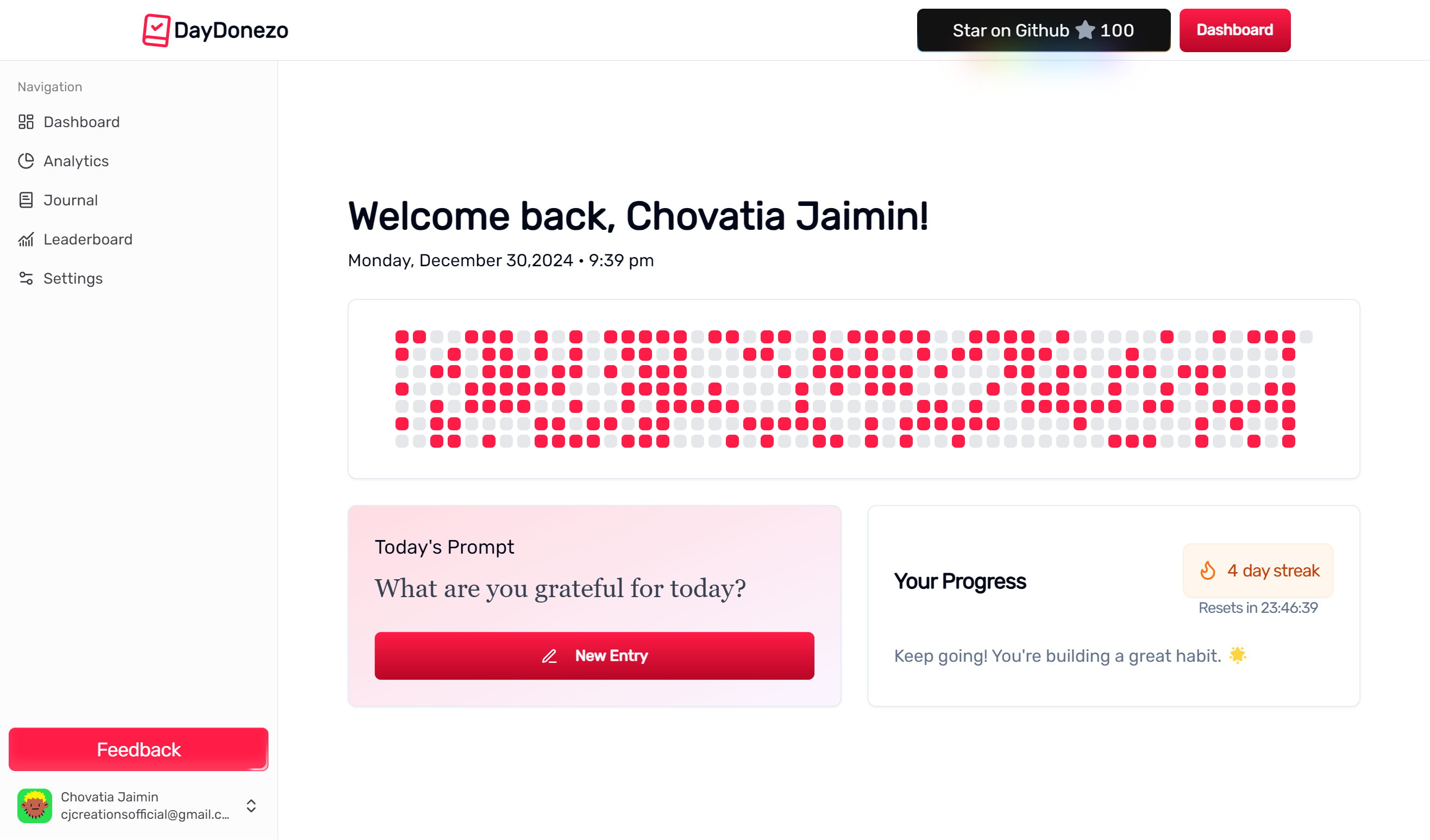Click the Dashboard grid icon in sidebar

[x=26, y=122]
